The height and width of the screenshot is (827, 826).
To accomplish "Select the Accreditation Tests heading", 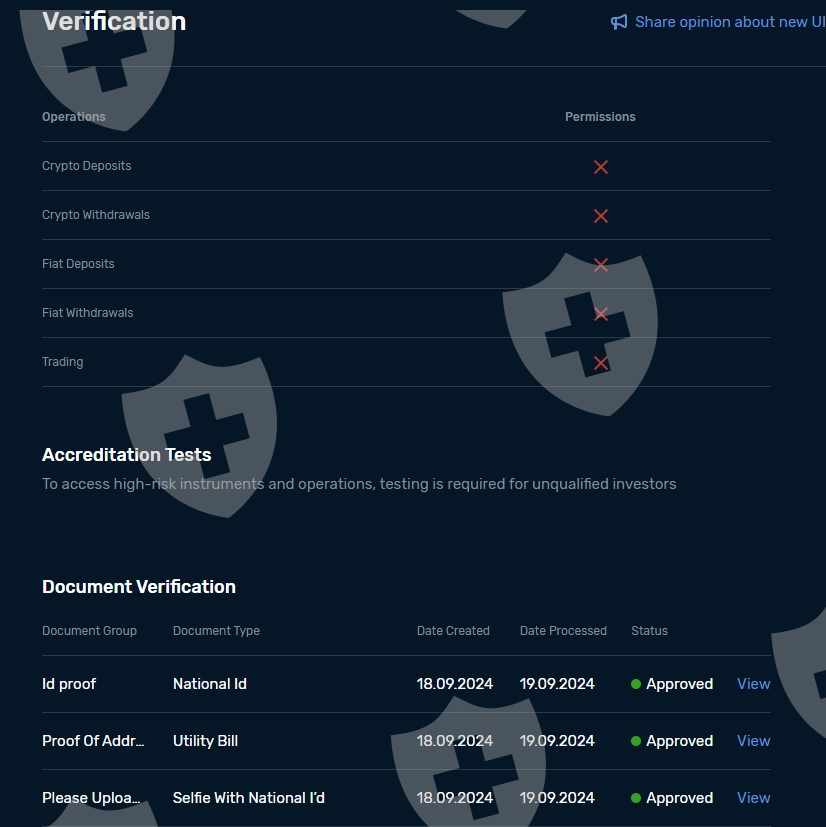I will point(127,455).
